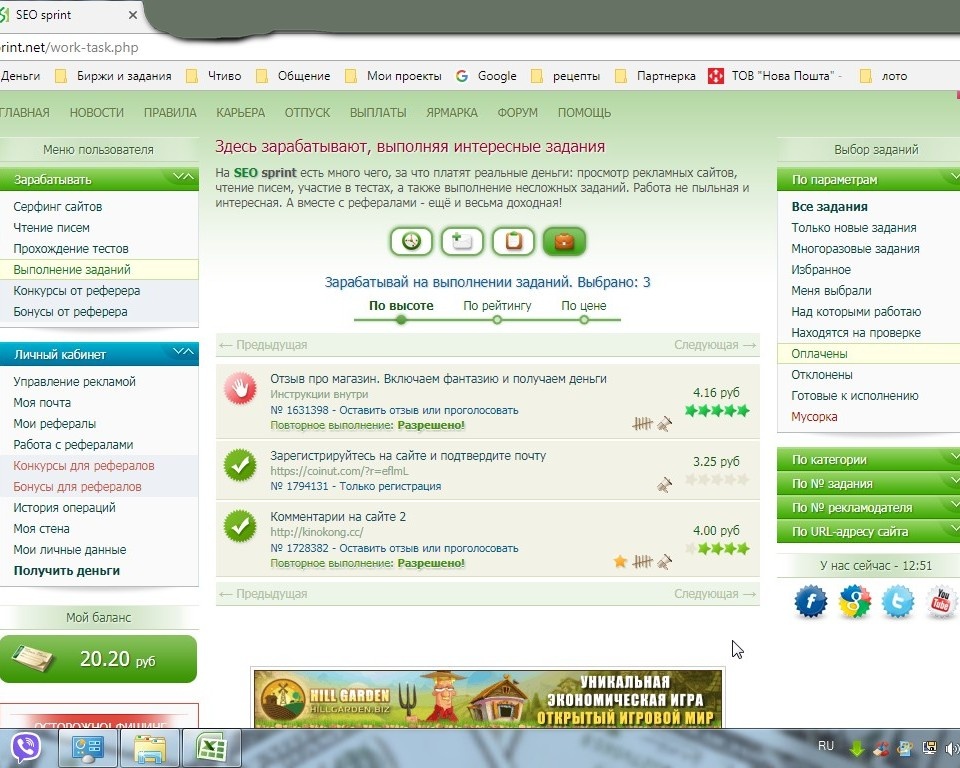Screen dimensions: 960x768
Task: Open the ПОМОЩЬ top menu item
Action: tap(584, 113)
